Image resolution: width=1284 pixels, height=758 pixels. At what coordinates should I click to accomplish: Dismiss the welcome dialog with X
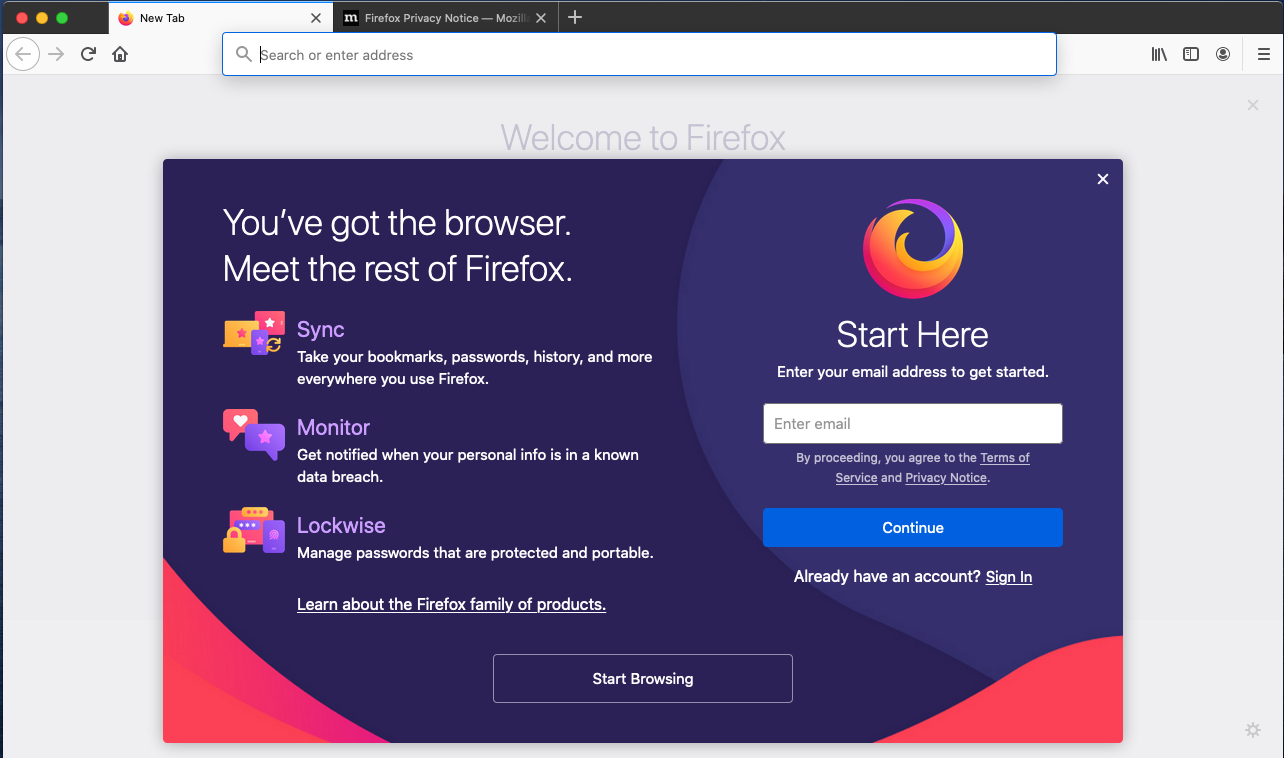coord(1103,179)
